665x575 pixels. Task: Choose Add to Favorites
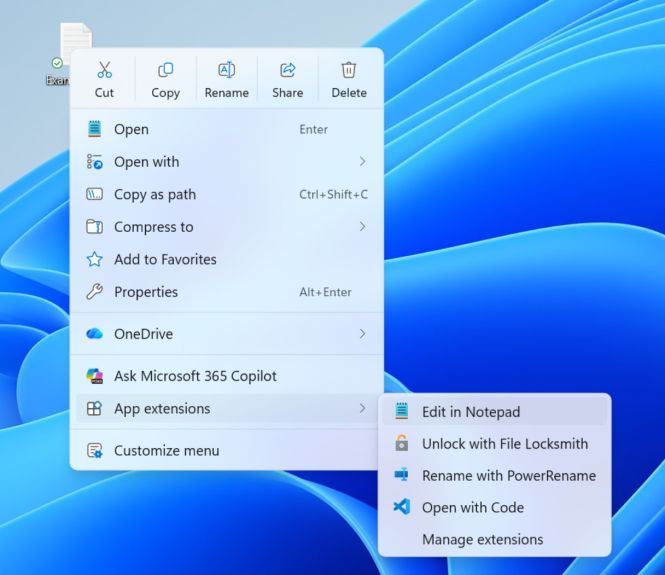tap(227, 259)
